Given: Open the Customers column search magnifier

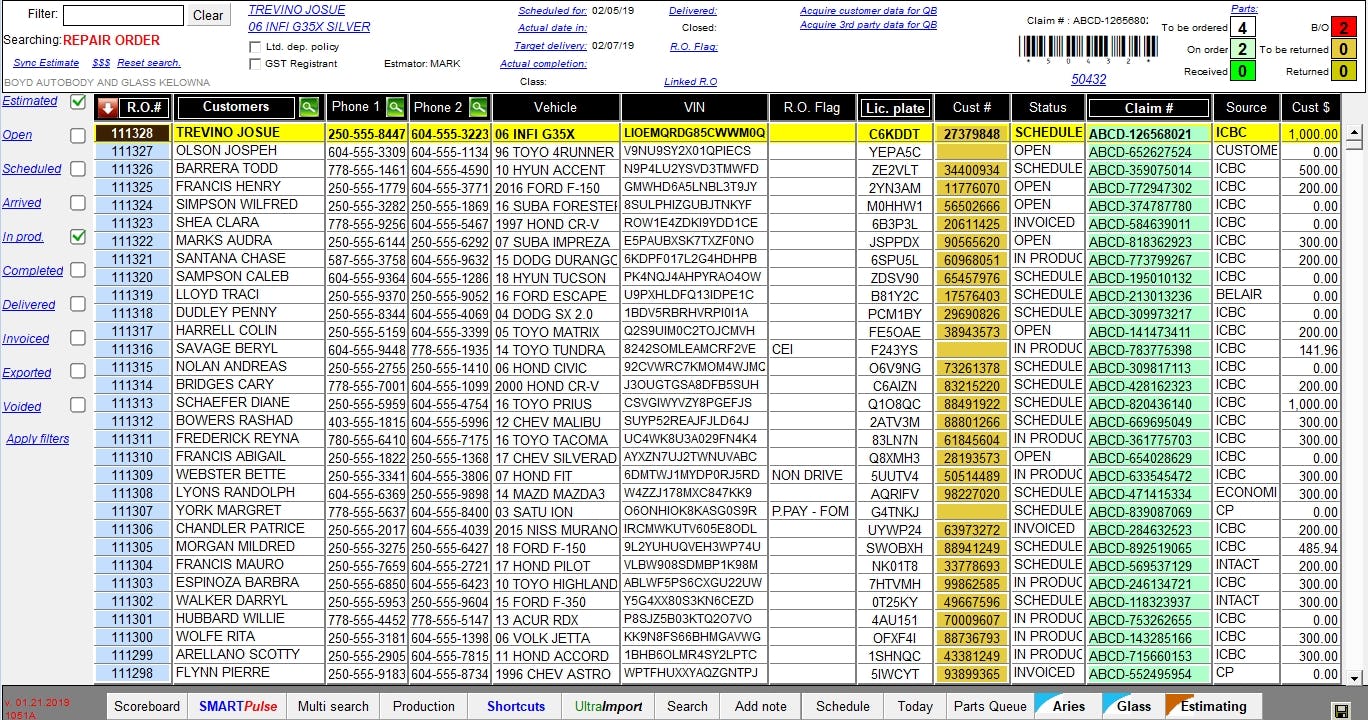Looking at the screenshot, I should (x=309, y=107).
